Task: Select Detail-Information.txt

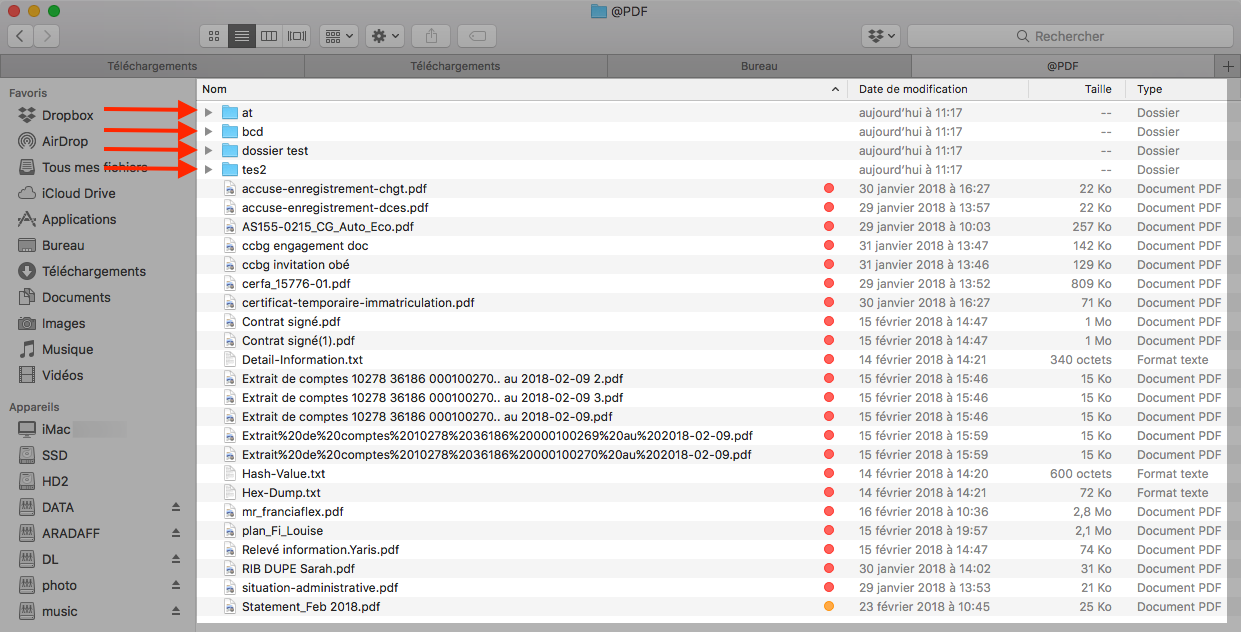Action: [302, 360]
